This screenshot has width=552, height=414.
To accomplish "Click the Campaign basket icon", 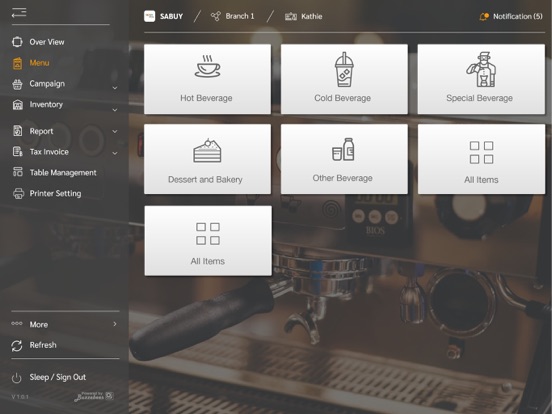I will (x=17, y=84).
